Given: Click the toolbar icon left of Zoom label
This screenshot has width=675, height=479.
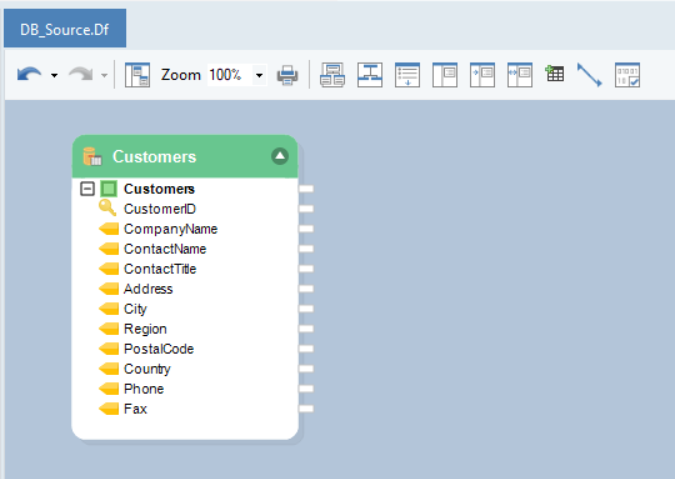Looking at the screenshot, I should 138,75.
